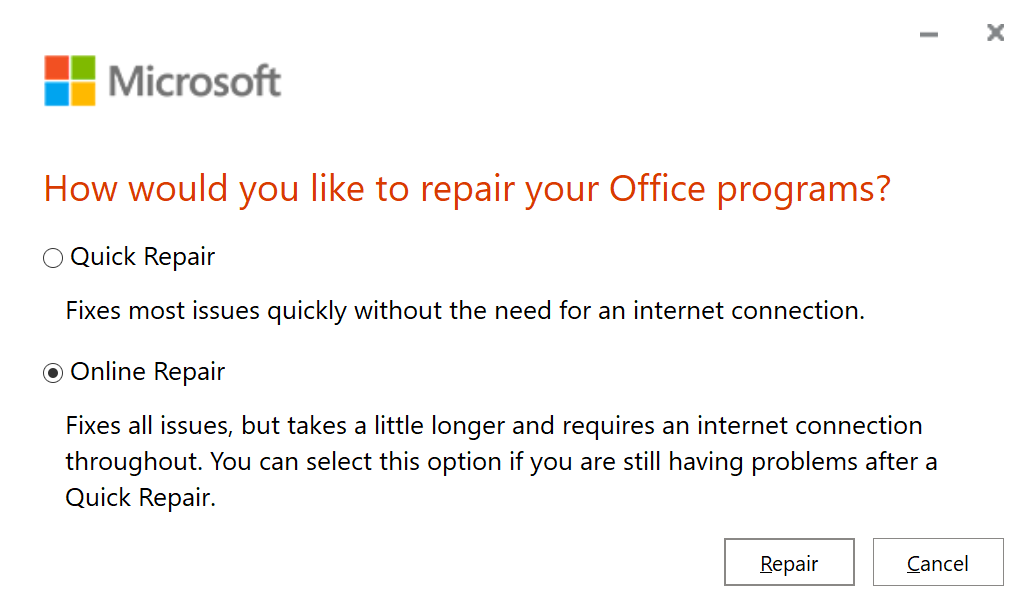Choose the Online Repair radio button
1020x603 pixels.
(52, 373)
